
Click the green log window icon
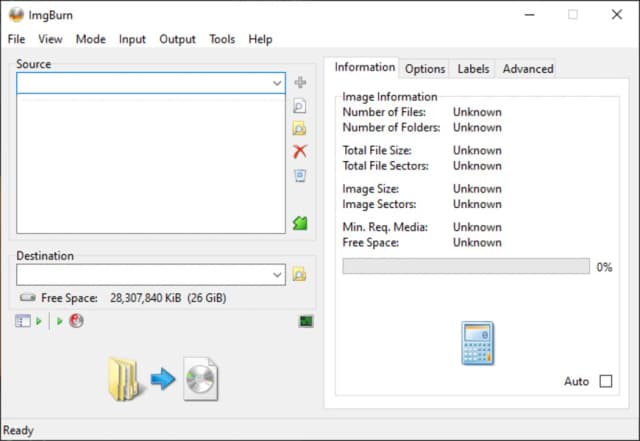(x=306, y=321)
